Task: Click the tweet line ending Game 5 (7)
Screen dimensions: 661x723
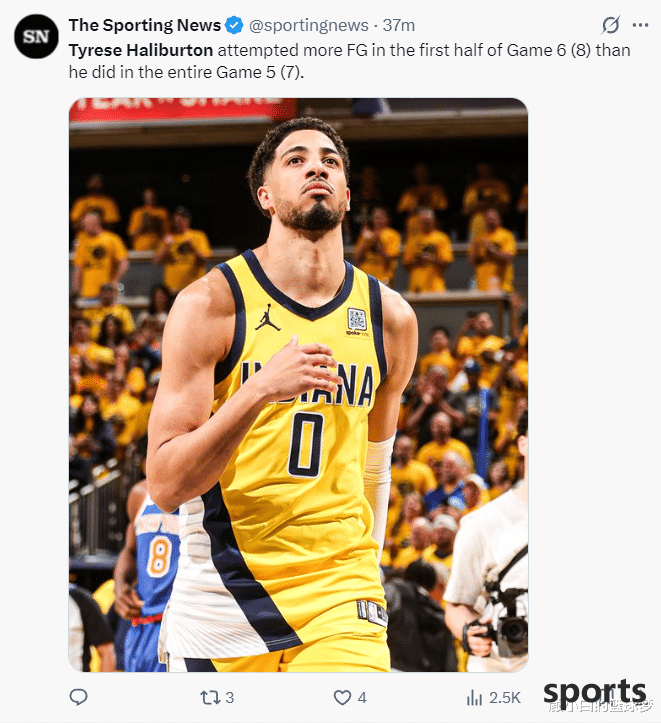Action: pos(186,72)
